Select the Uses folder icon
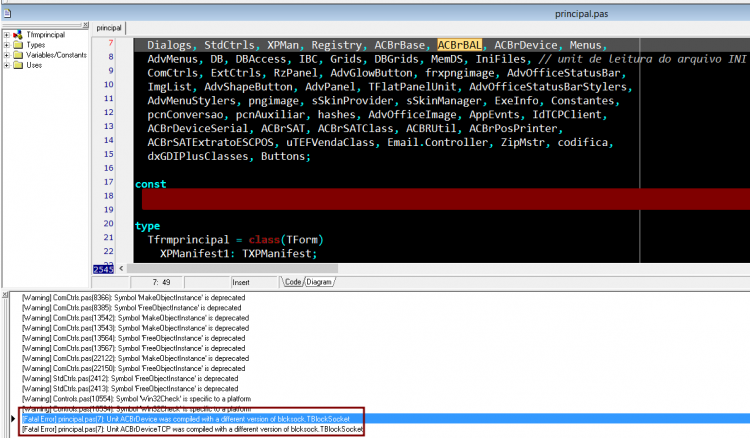 [18, 65]
